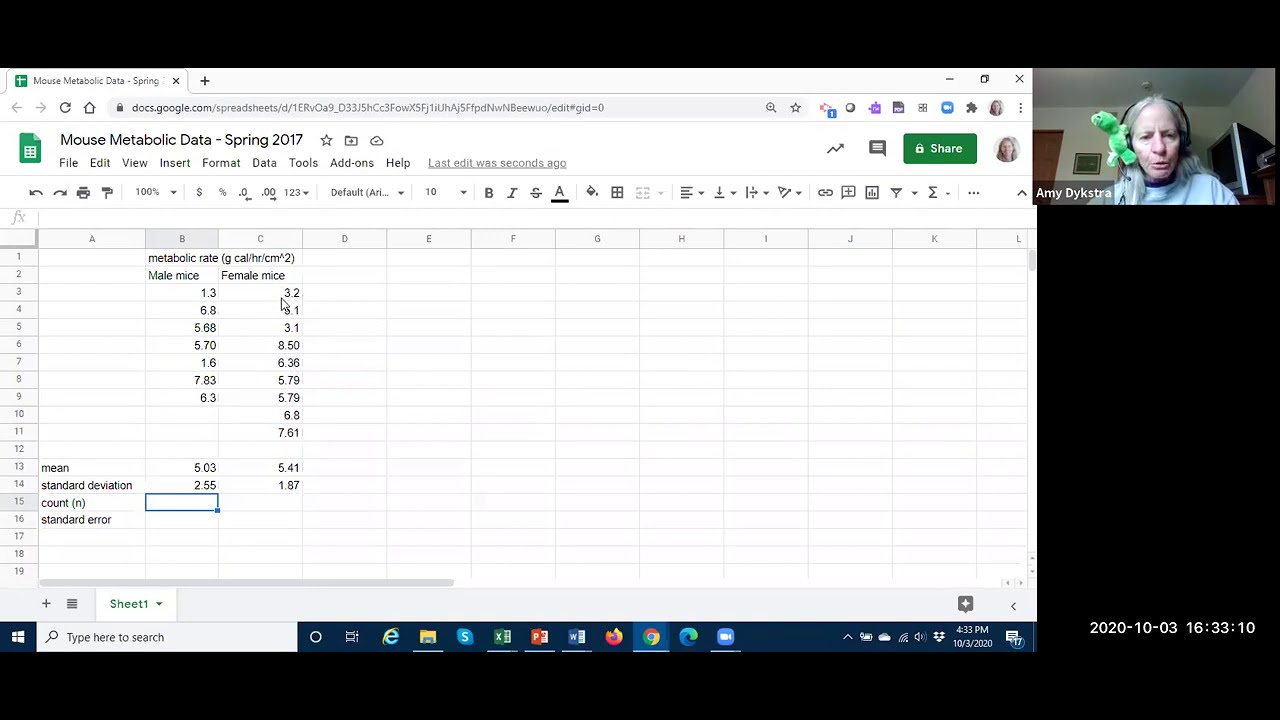Viewport: 1280px width, 720px height.
Task: Open the text color picker
Action: pyautogui.click(x=560, y=192)
